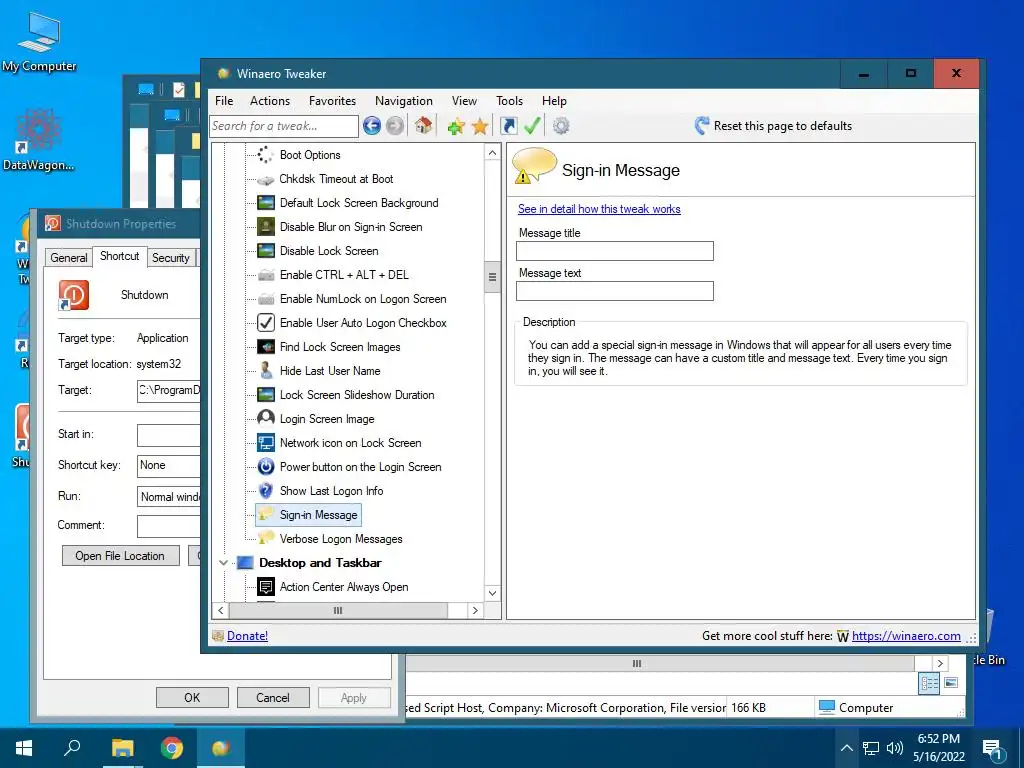The width and height of the screenshot is (1024, 768).
Task: Launch Google Chrome from the taskbar
Action: point(172,748)
